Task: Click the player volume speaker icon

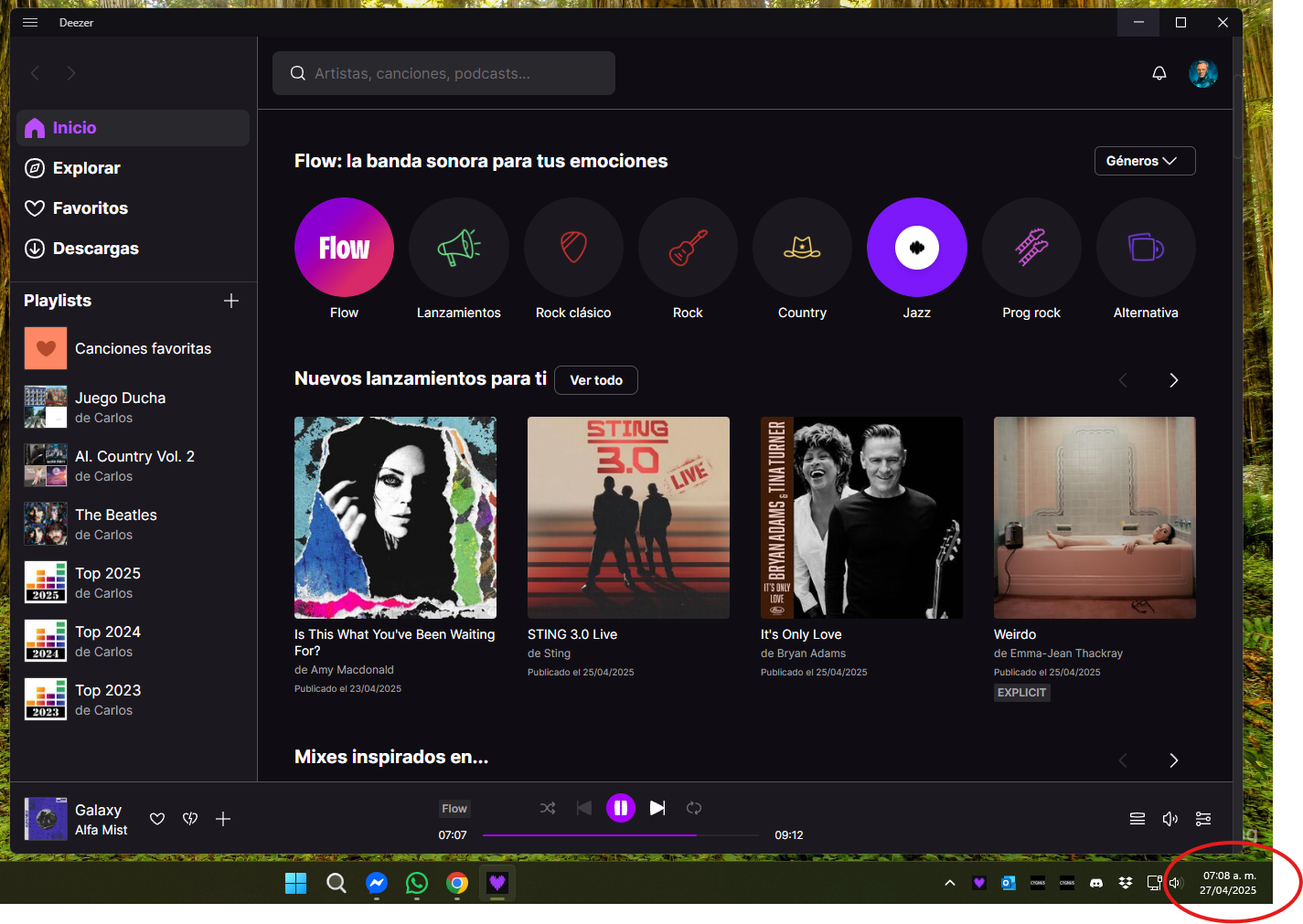Action: click(x=1170, y=819)
